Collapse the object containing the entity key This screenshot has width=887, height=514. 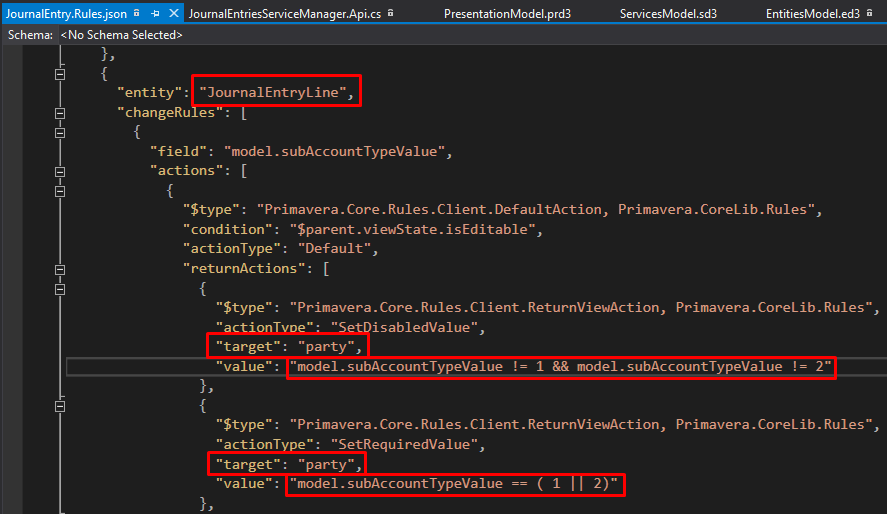point(60,74)
